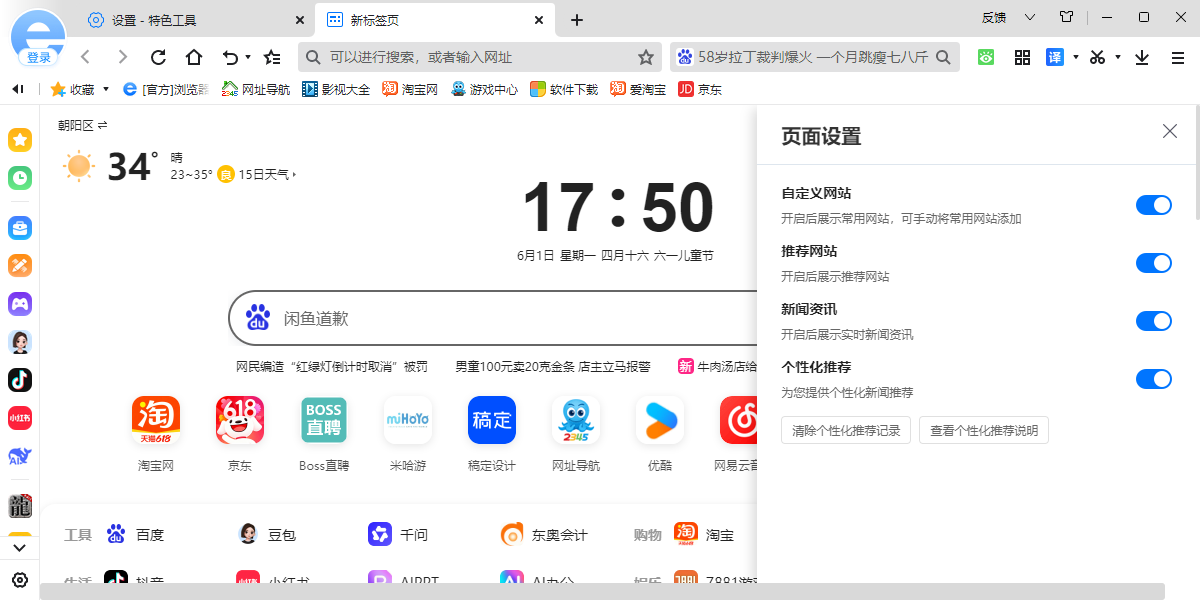The height and width of the screenshot is (600, 1200).
Task: Open the apps grid icon in toolbar
Action: pos(1022,57)
